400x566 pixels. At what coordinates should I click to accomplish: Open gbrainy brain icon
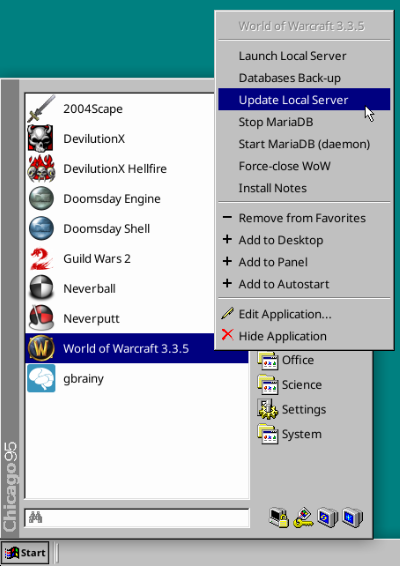pyautogui.click(x=42, y=378)
